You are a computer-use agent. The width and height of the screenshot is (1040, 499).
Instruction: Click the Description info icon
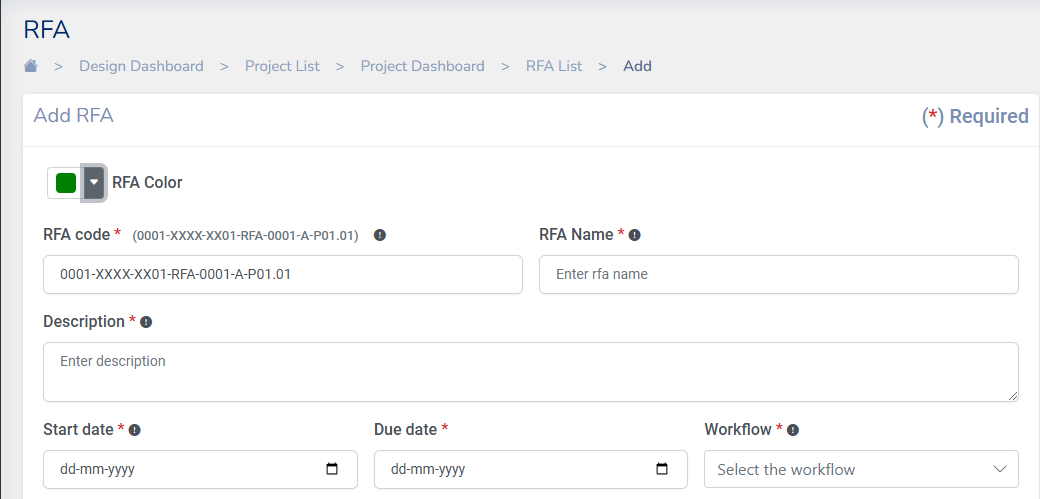tap(146, 322)
